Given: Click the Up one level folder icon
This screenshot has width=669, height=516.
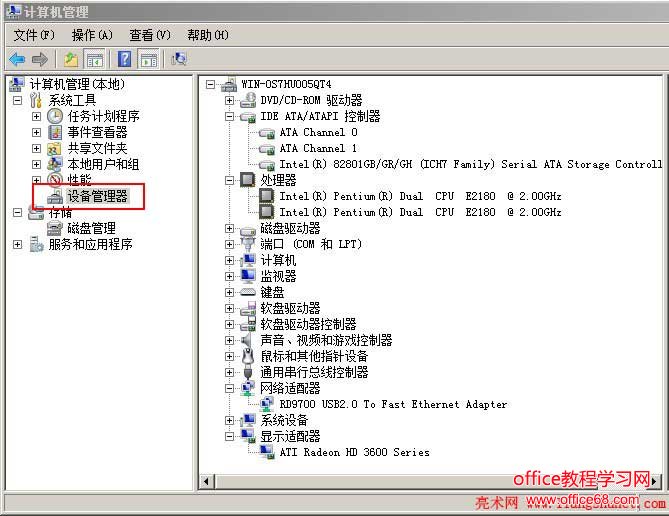Looking at the screenshot, I should 71,59.
